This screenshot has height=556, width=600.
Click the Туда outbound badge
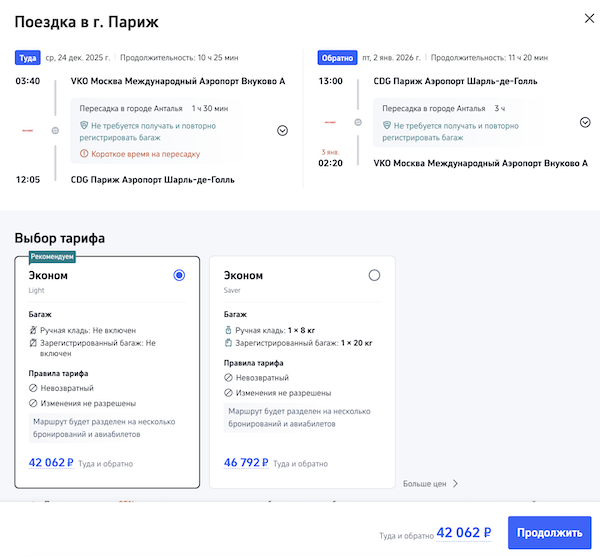[x=27, y=58]
